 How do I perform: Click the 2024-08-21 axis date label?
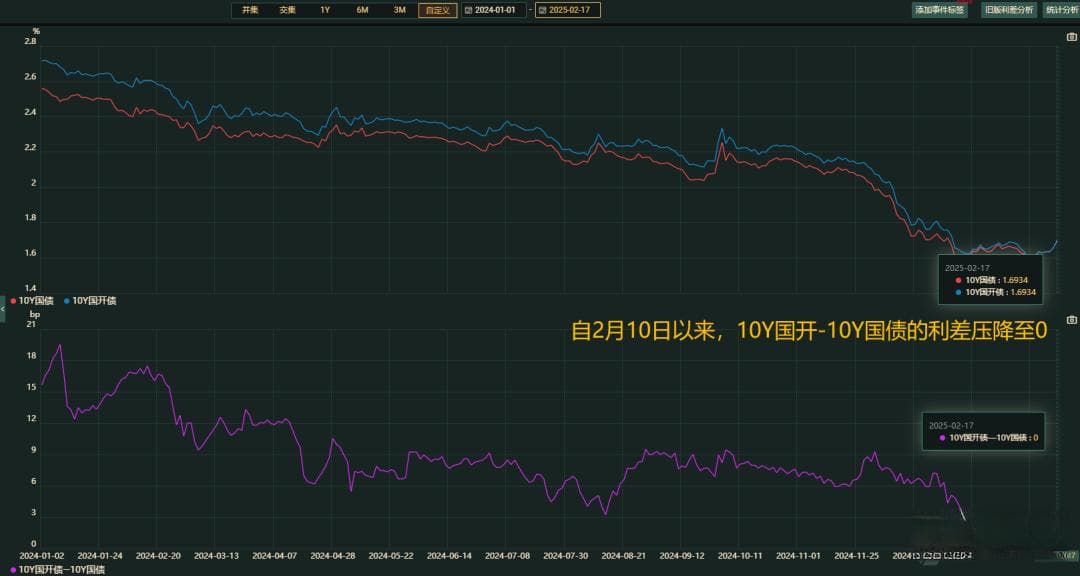624,555
